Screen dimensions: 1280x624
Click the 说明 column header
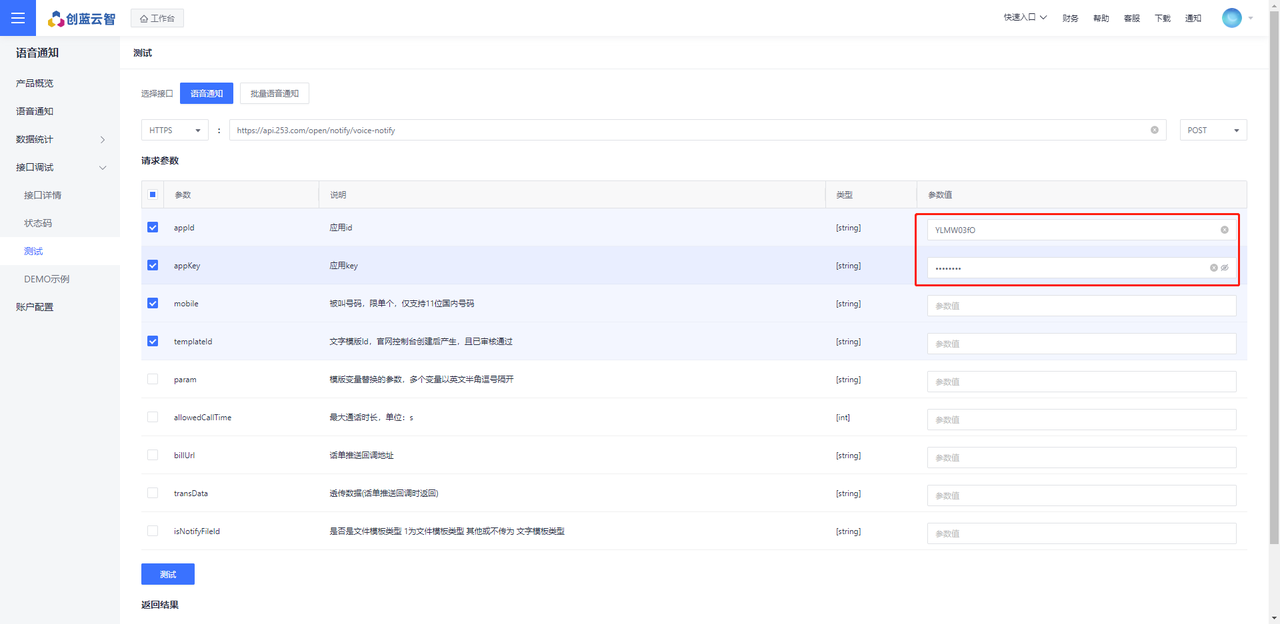point(338,195)
